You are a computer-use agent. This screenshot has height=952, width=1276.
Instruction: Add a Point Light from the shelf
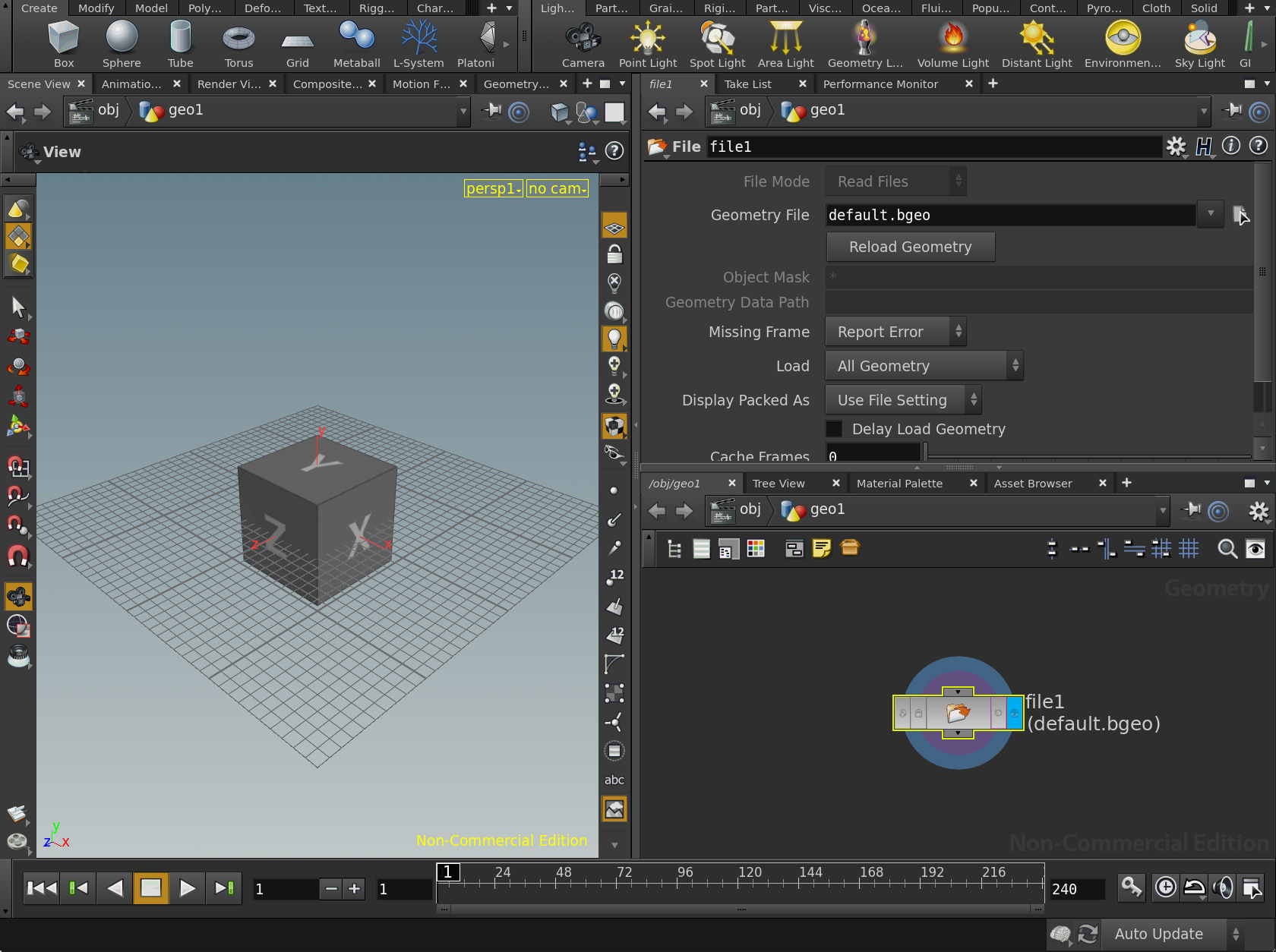point(647,44)
